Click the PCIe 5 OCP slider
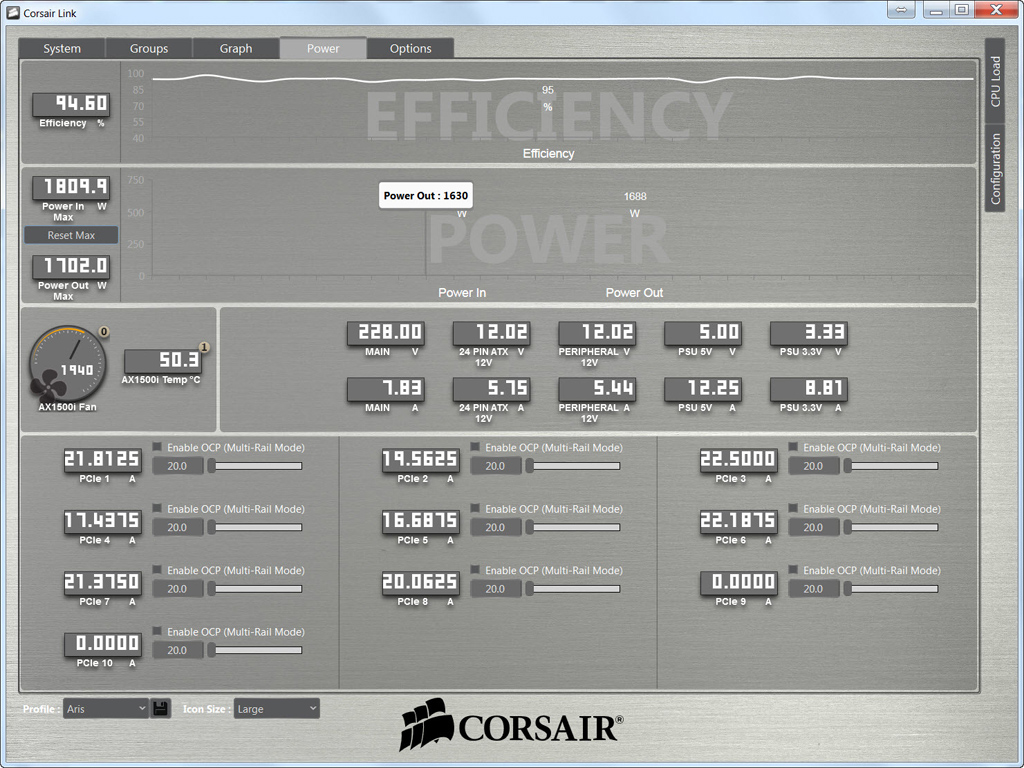The width and height of the screenshot is (1024, 768). (x=573, y=528)
